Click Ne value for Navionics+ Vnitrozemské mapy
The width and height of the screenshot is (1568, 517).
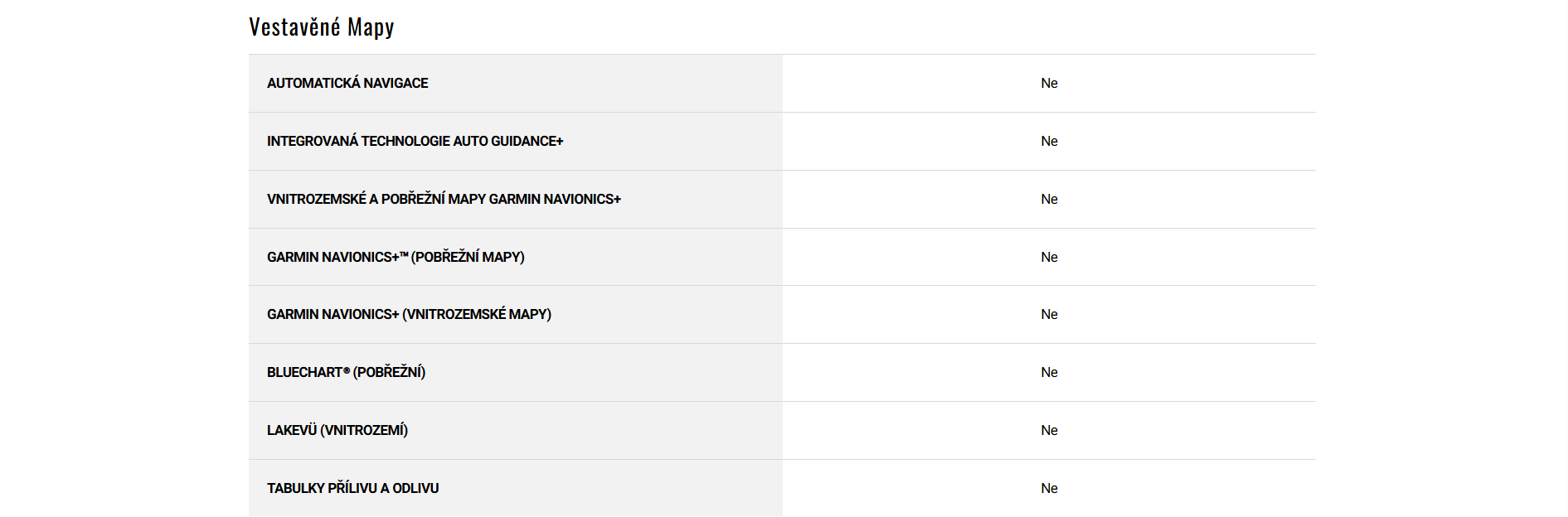(1049, 314)
